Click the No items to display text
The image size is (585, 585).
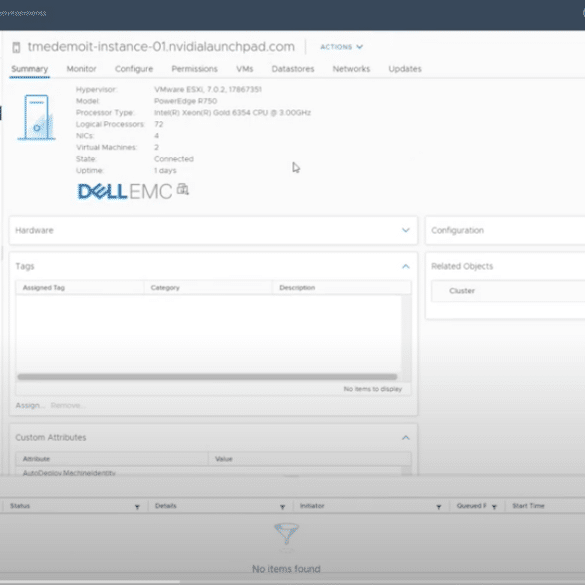(x=373, y=389)
